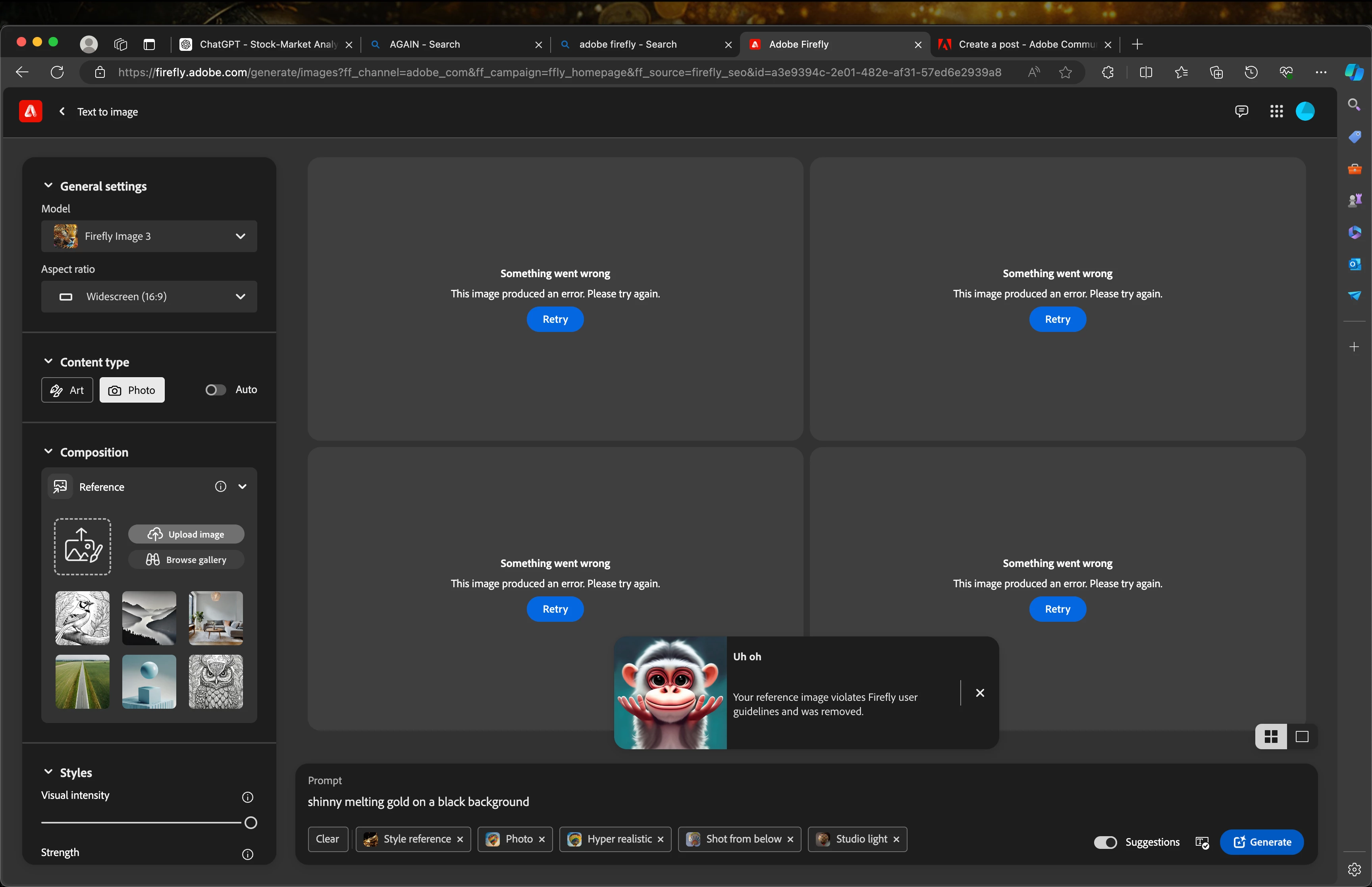The image size is (1372, 887).
Task: Click the prompt settings icon beside Suggestions
Action: tap(1202, 843)
